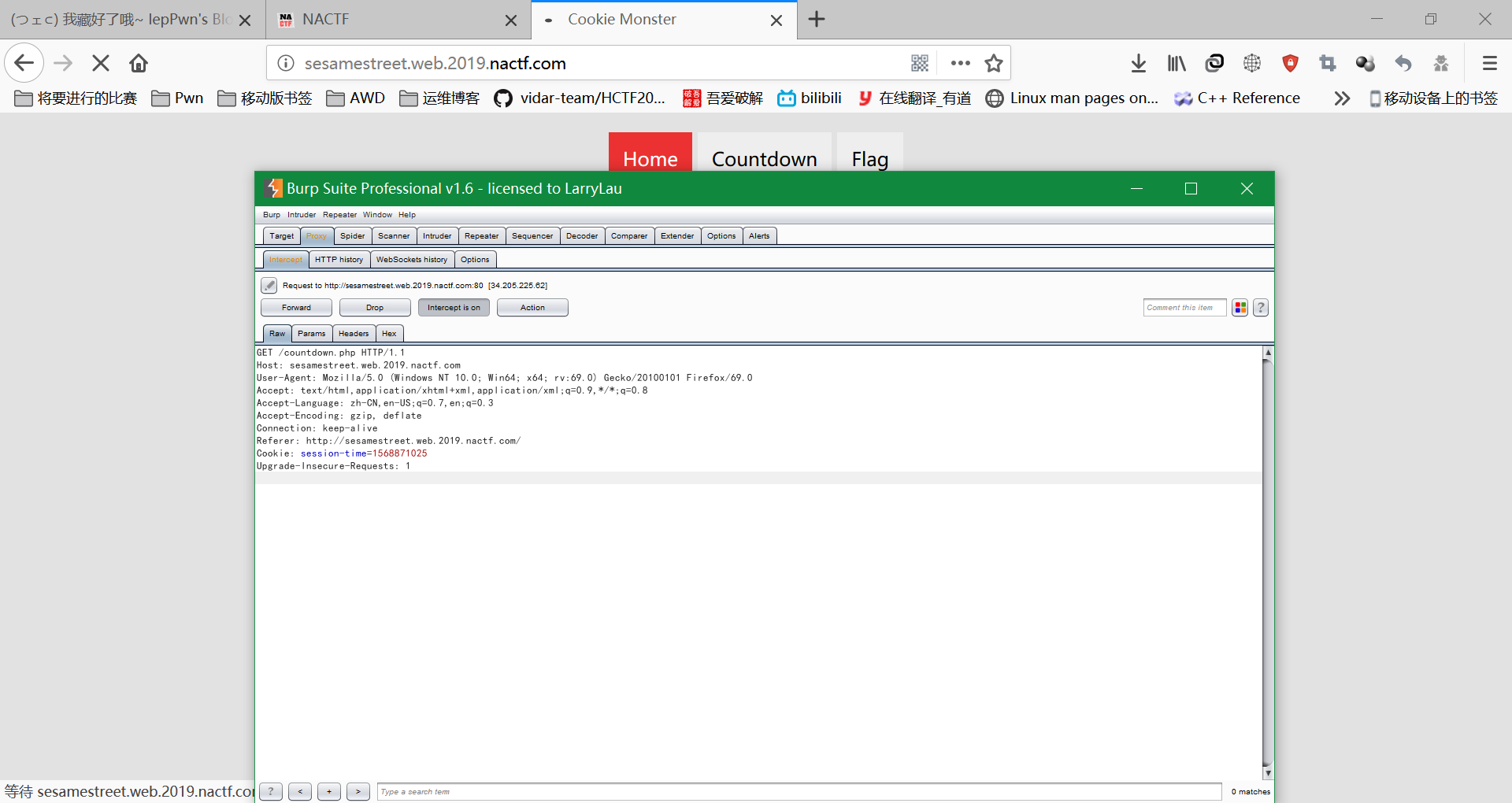The image size is (1512, 803).
Task: Open the AWD bookmarks folder
Action: coord(356,98)
